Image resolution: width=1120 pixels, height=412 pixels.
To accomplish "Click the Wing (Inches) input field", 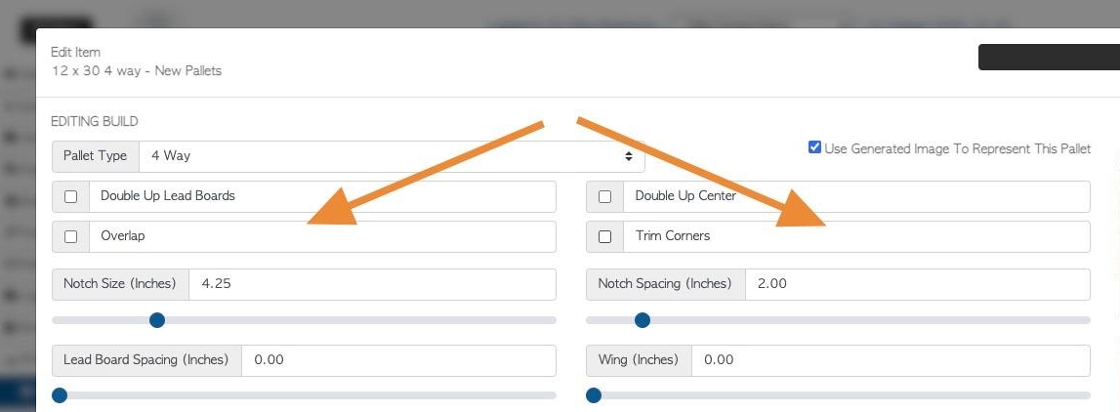I will [x=891, y=361].
